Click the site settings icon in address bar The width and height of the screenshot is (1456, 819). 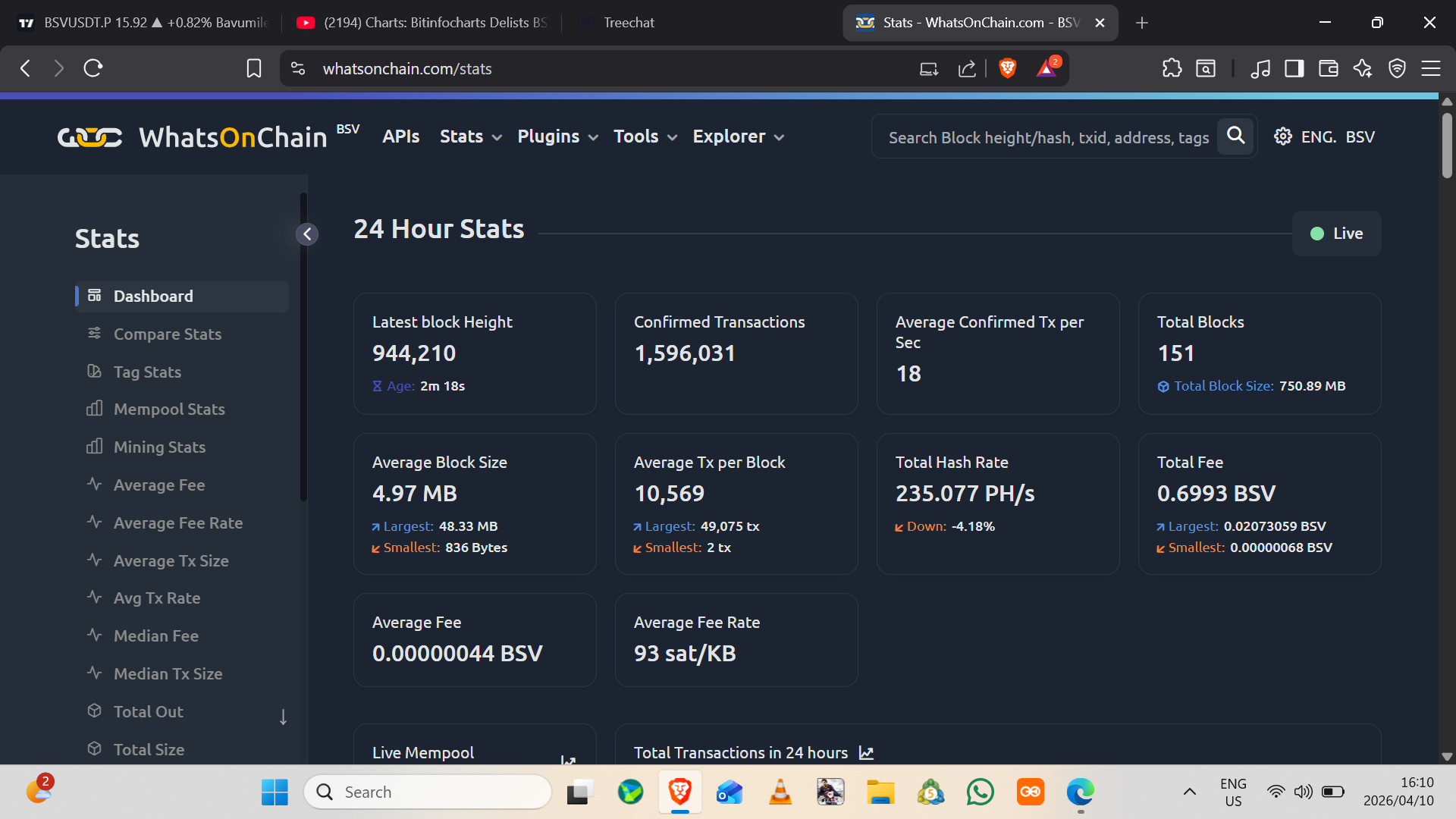[298, 69]
